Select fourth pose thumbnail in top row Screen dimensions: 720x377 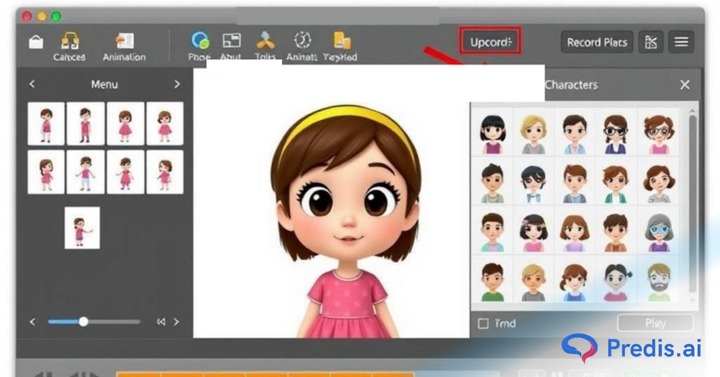[x=165, y=124]
